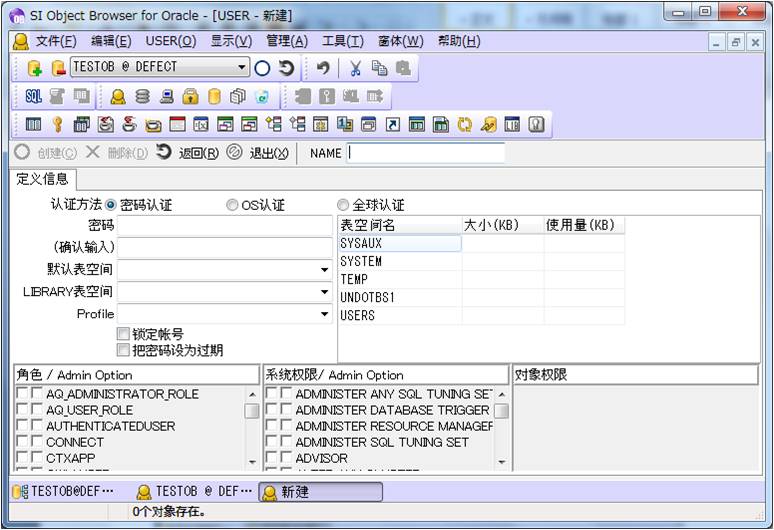Expand the Profile dropdown

(324, 314)
